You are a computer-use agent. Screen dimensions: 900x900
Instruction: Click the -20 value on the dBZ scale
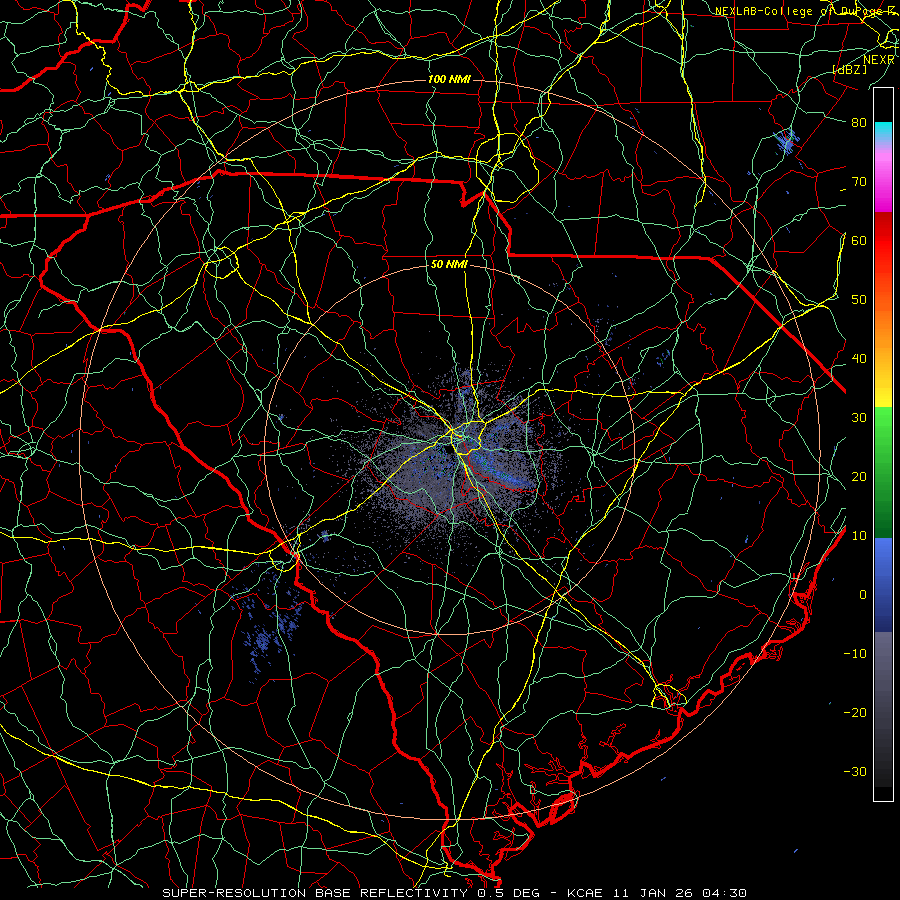855,712
